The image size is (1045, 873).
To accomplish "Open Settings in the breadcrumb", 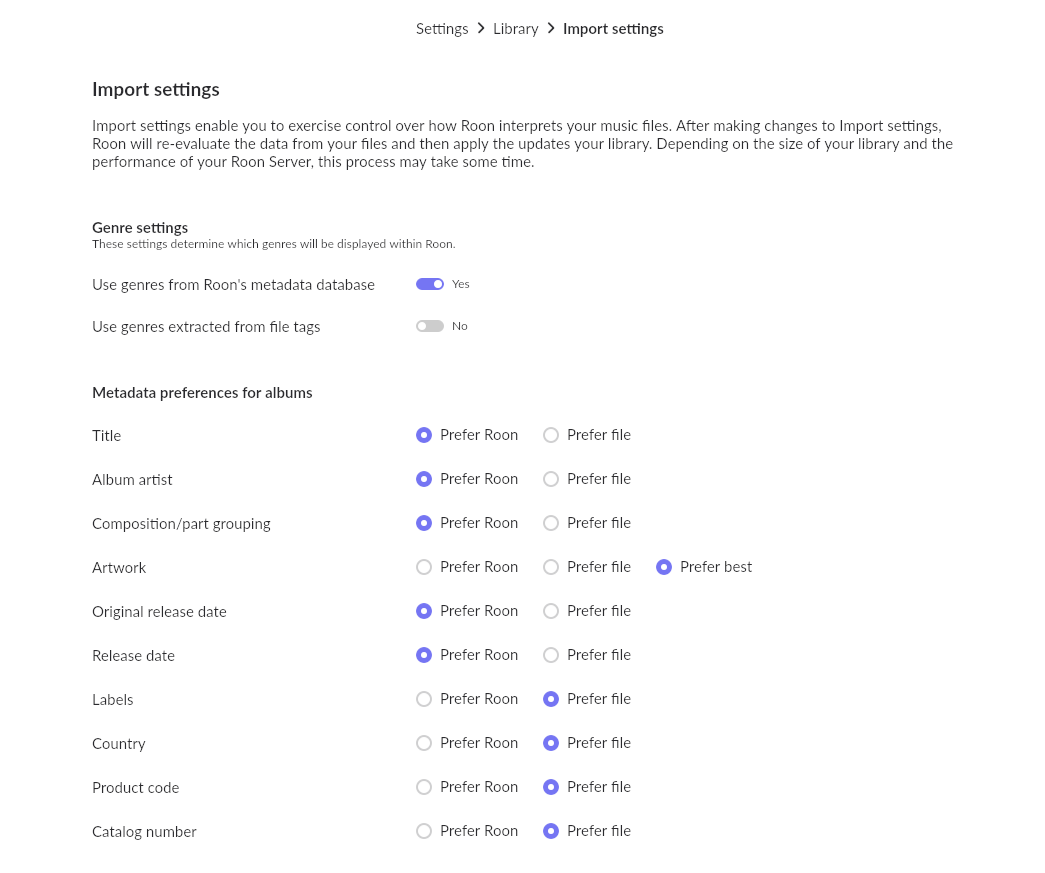I will pos(442,29).
